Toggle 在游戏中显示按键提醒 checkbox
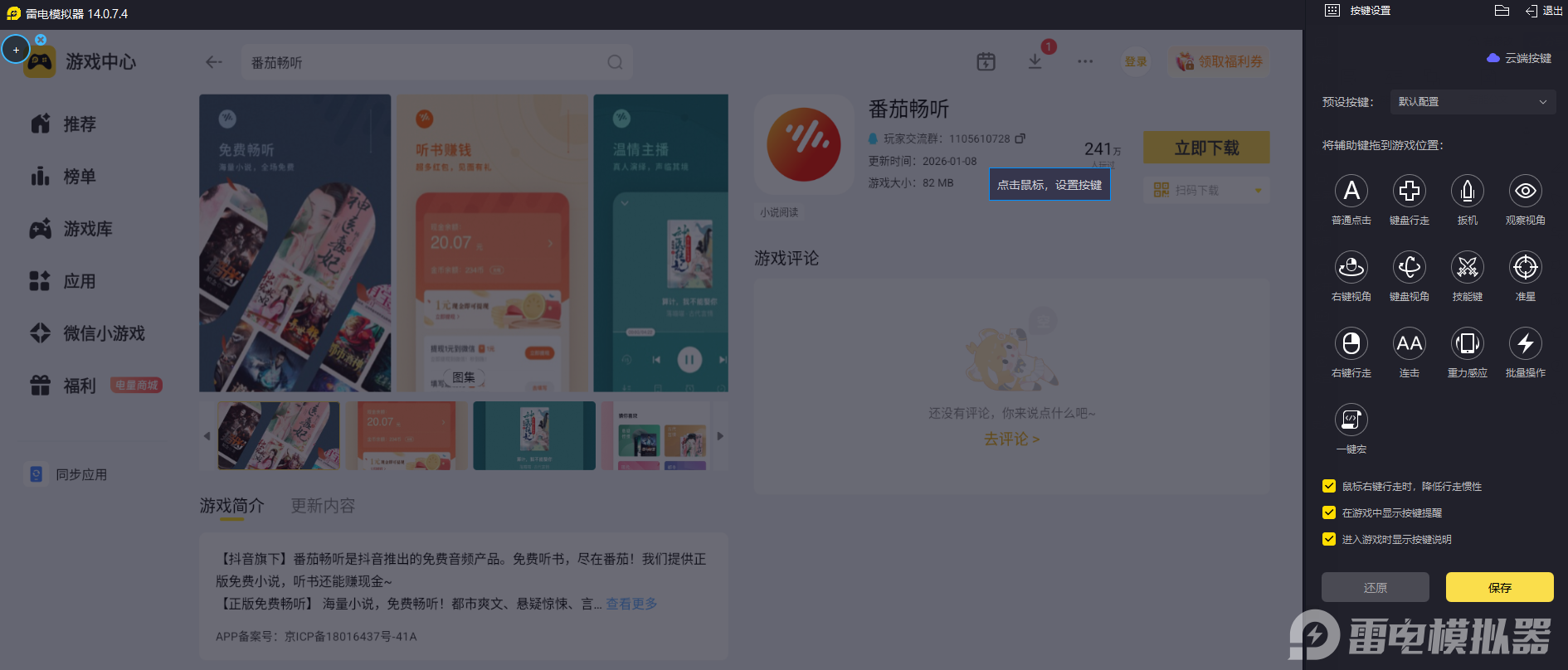The height and width of the screenshot is (670, 1568). (x=1329, y=512)
